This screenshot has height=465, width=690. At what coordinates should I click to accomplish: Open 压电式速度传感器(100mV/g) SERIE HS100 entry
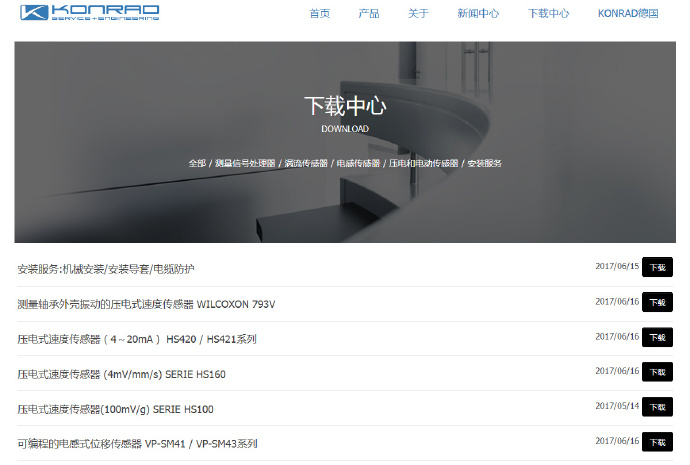click(115, 409)
